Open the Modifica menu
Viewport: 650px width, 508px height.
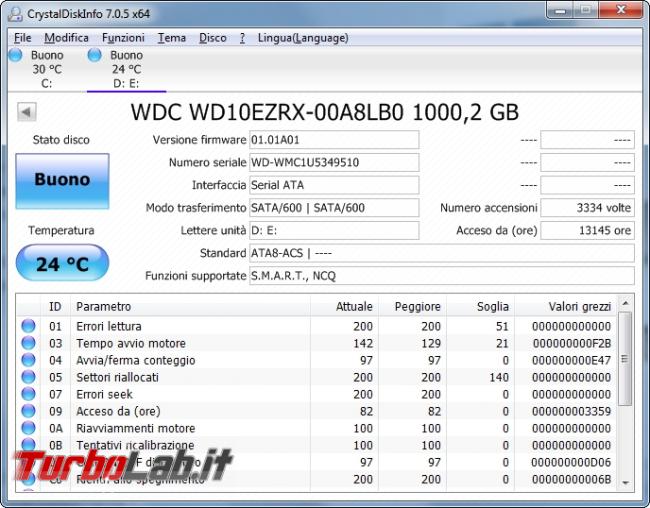click(x=66, y=38)
